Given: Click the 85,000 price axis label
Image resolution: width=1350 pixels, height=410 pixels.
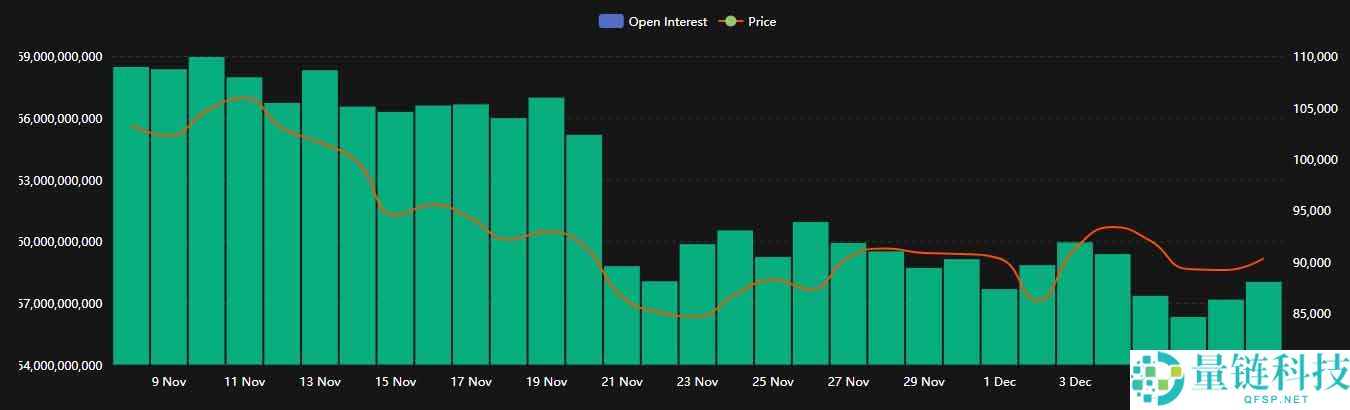Looking at the screenshot, I should (x=1312, y=314).
